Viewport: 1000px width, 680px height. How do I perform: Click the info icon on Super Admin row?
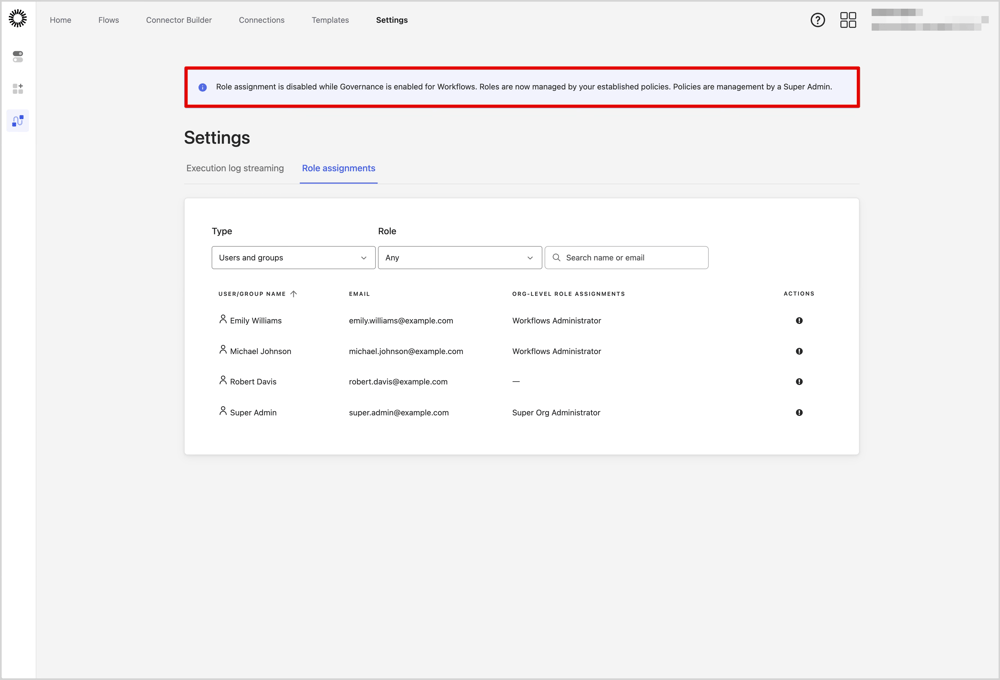click(x=799, y=412)
